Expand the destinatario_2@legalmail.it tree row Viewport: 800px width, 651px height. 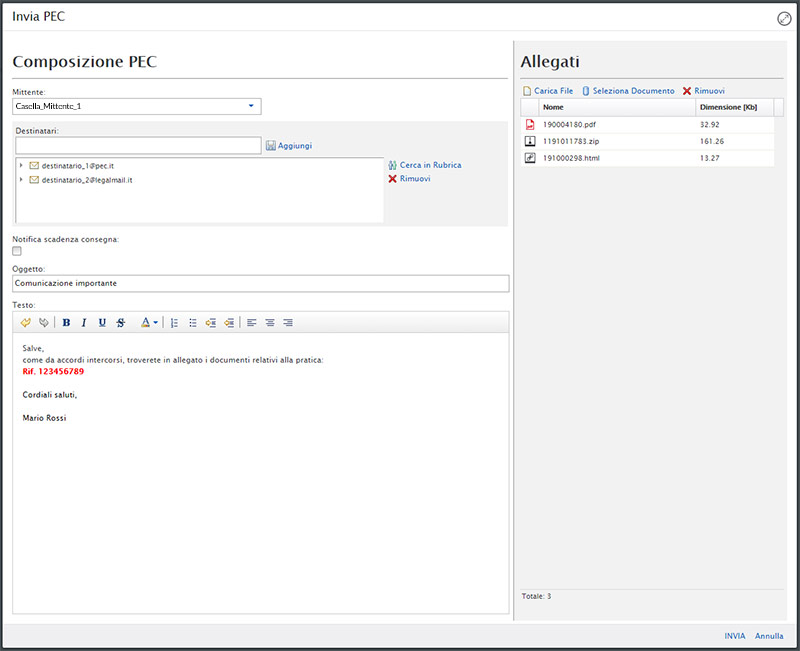[x=21, y=180]
